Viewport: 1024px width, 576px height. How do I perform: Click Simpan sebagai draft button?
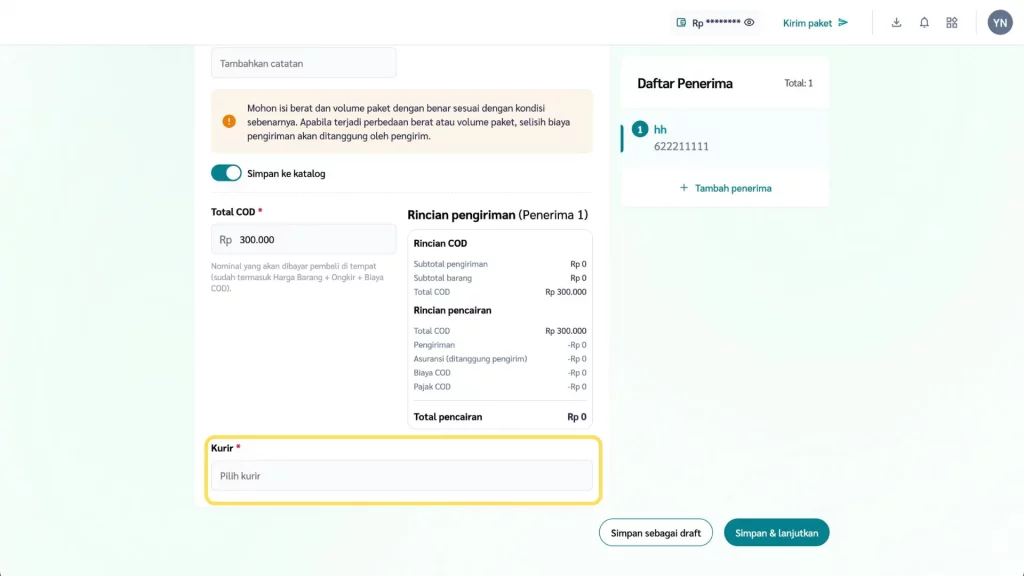click(x=656, y=533)
